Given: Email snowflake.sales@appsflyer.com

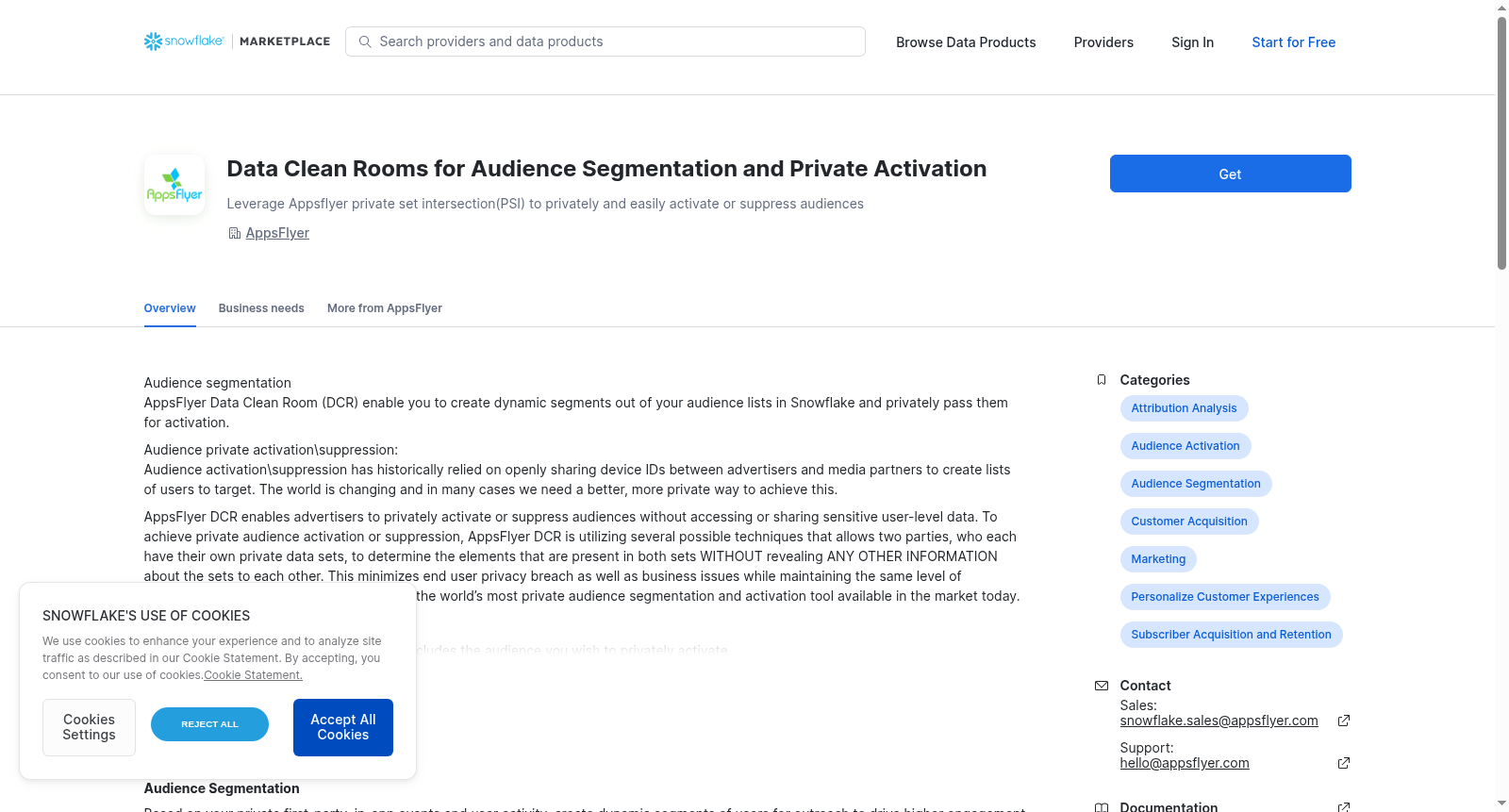Looking at the screenshot, I should (x=1219, y=721).
